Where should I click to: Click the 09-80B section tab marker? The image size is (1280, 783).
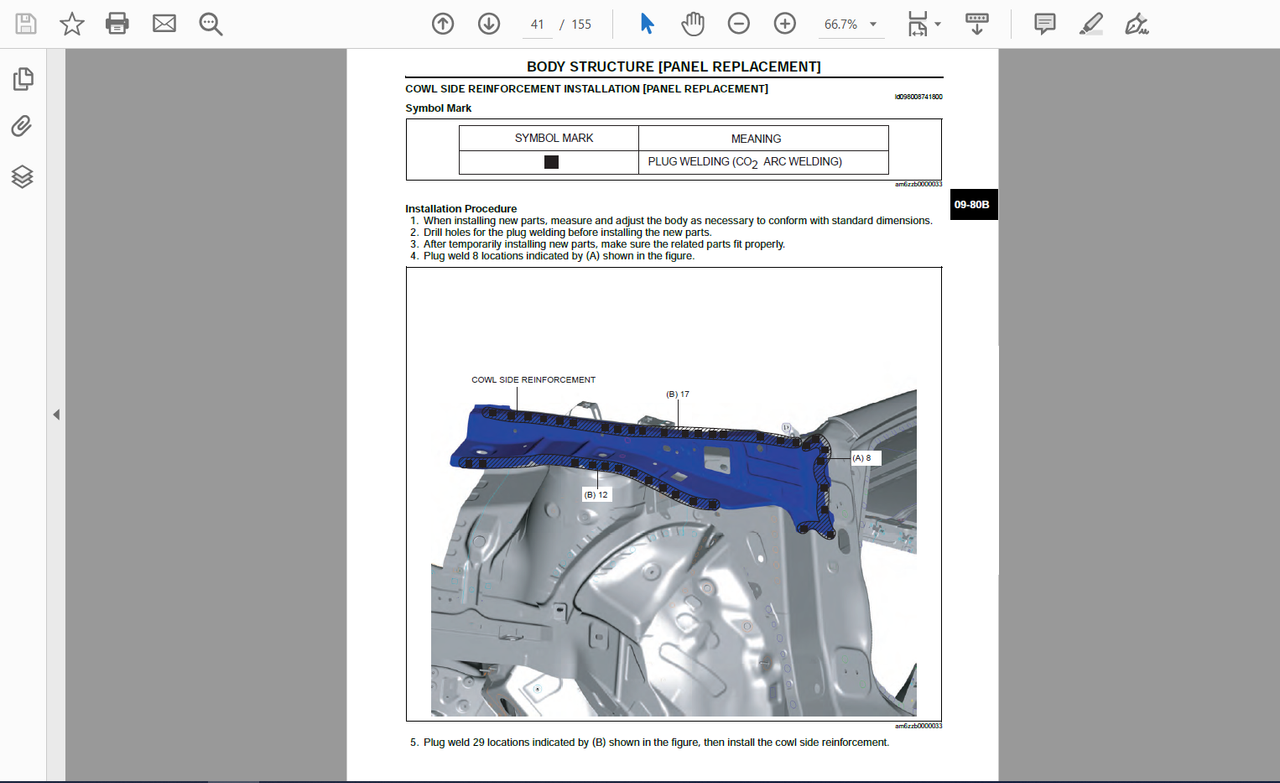pyautogui.click(x=973, y=205)
